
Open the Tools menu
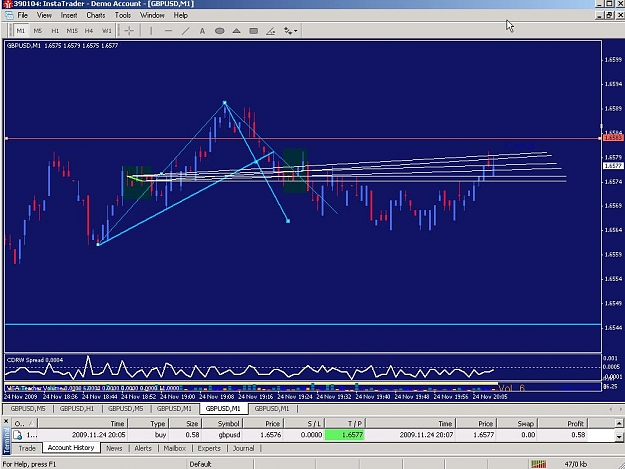pyautogui.click(x=123, y=15)
